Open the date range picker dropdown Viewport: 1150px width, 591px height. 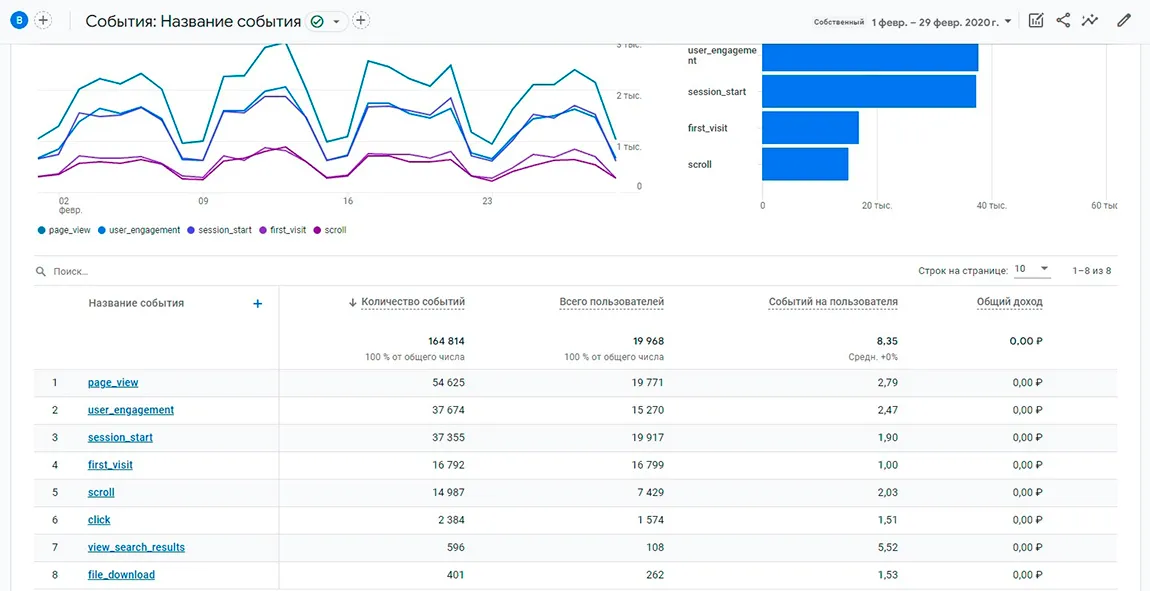click(x=1008, y=21)
